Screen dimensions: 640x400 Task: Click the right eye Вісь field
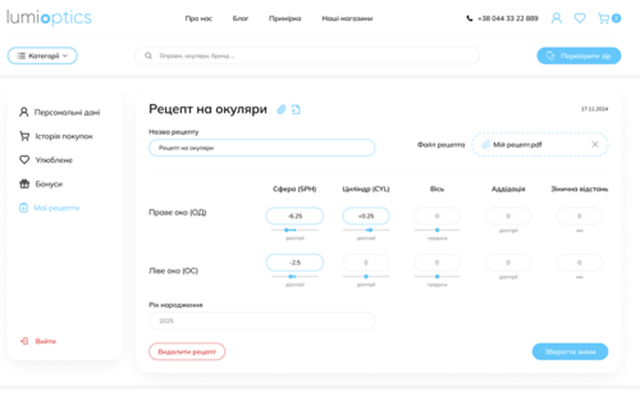pyautogui.click(x=437, y=216)
